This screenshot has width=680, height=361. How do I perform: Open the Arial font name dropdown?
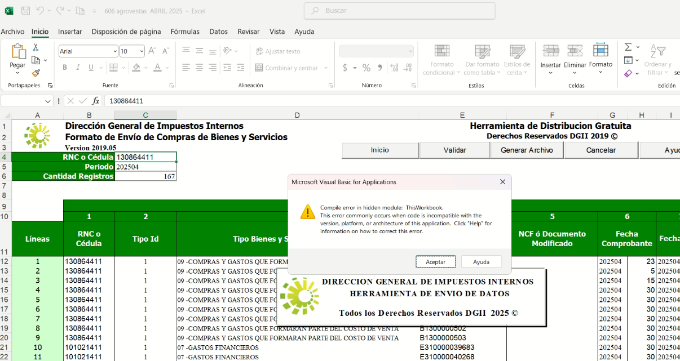pyautogui.click(x=115, y=51)
